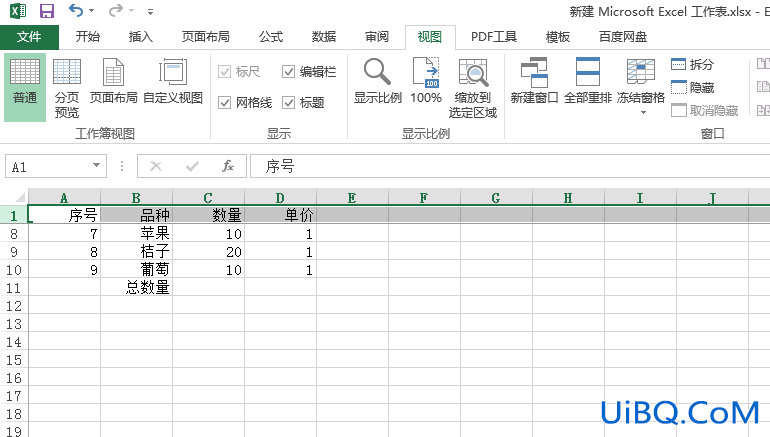The width and height of the screenshot is (770, 437).
Task: Select column C header
Action: 208,198
